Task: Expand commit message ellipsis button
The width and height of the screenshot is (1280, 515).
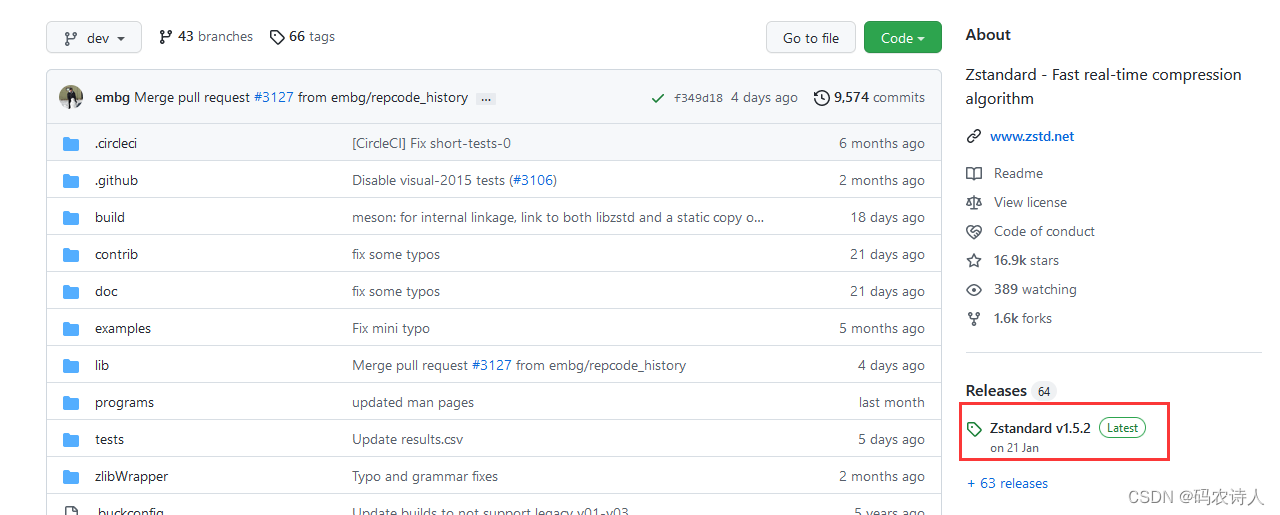Action: pos(486,98)
